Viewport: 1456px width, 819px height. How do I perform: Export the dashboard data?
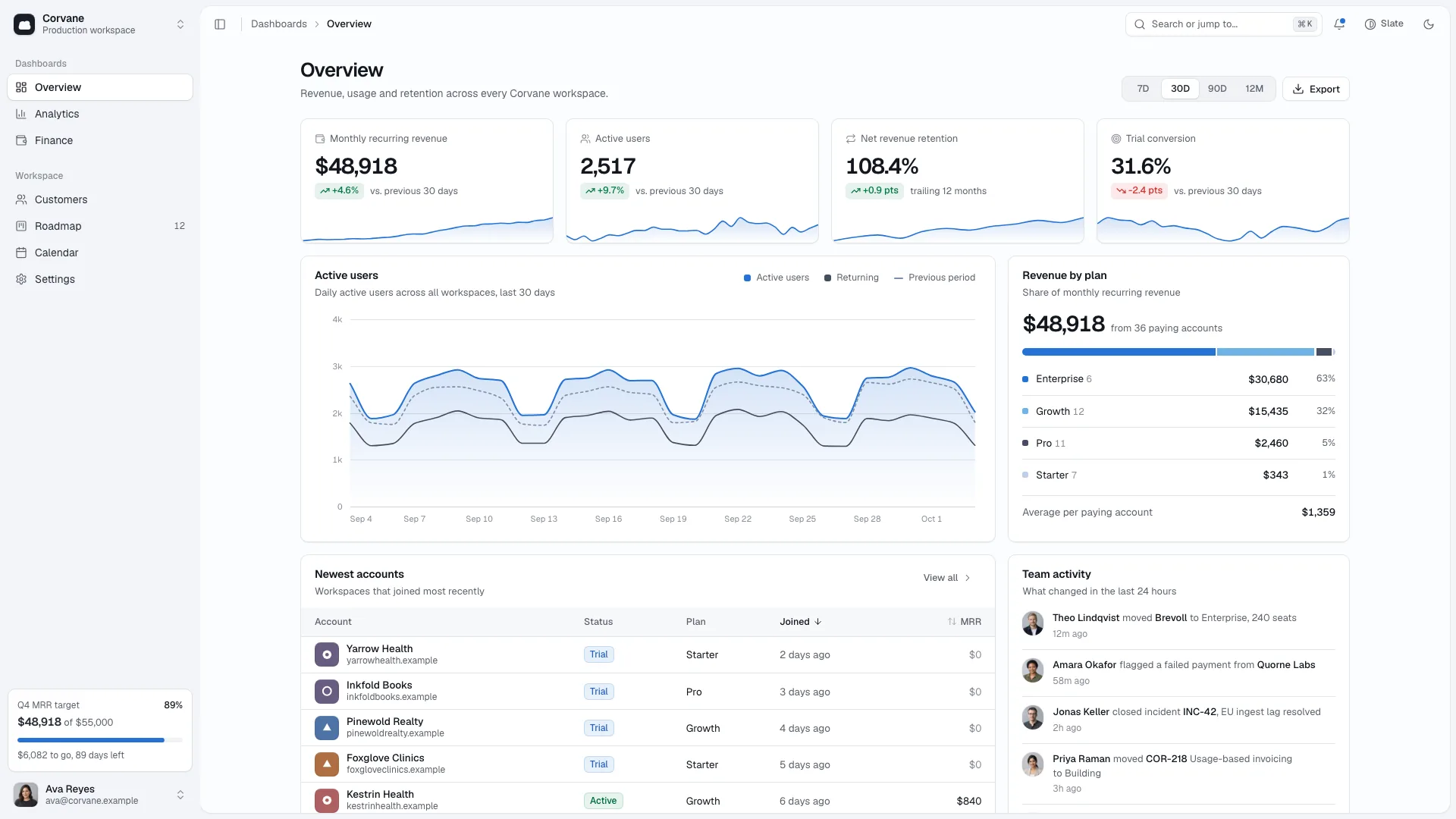[1316, 89]
